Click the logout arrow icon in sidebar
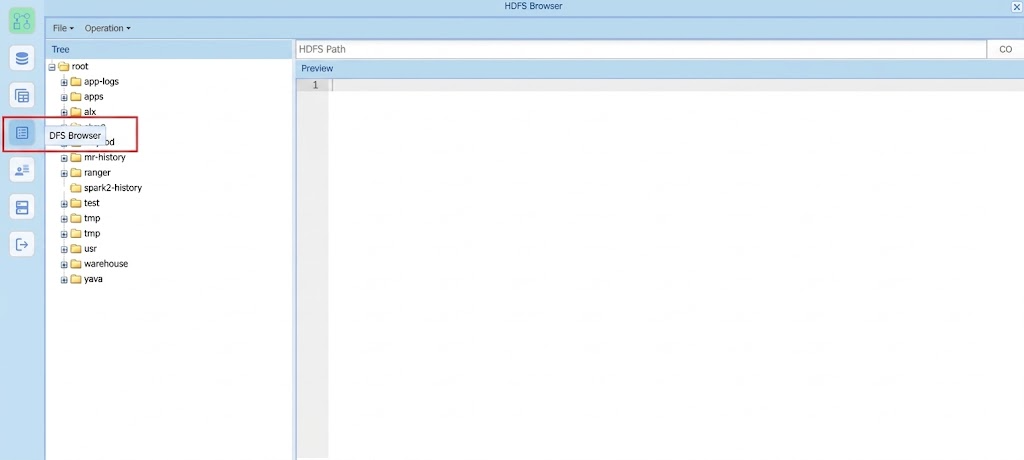 click(22, 244)
